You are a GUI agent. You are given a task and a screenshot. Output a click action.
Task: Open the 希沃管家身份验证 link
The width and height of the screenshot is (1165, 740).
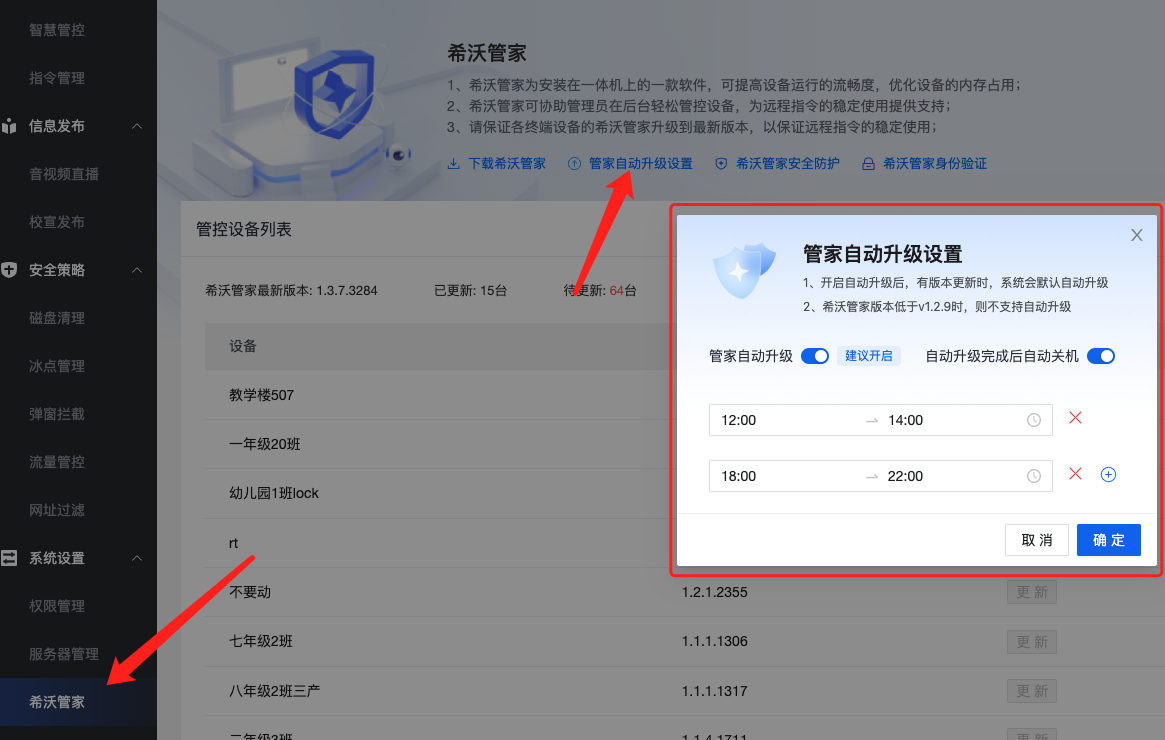pyautogui.click(x=935, y=163)
